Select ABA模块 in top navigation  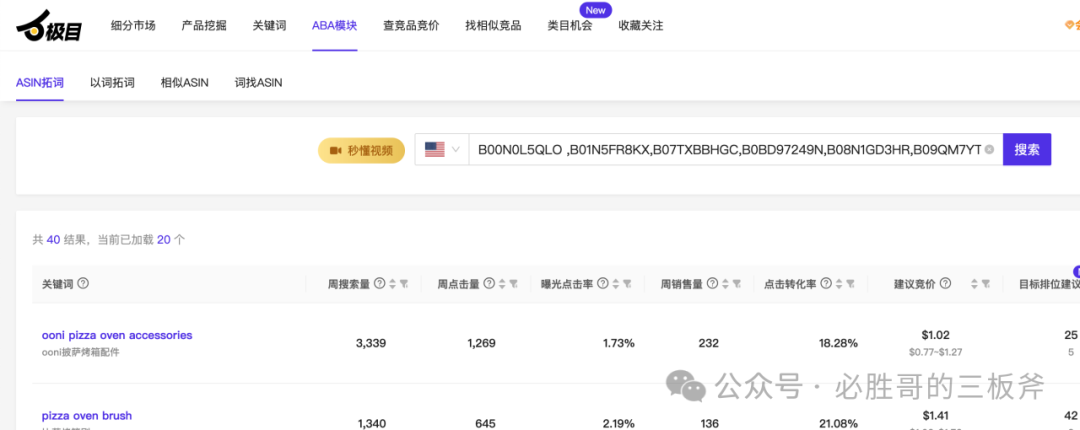(x=335, y=26)
